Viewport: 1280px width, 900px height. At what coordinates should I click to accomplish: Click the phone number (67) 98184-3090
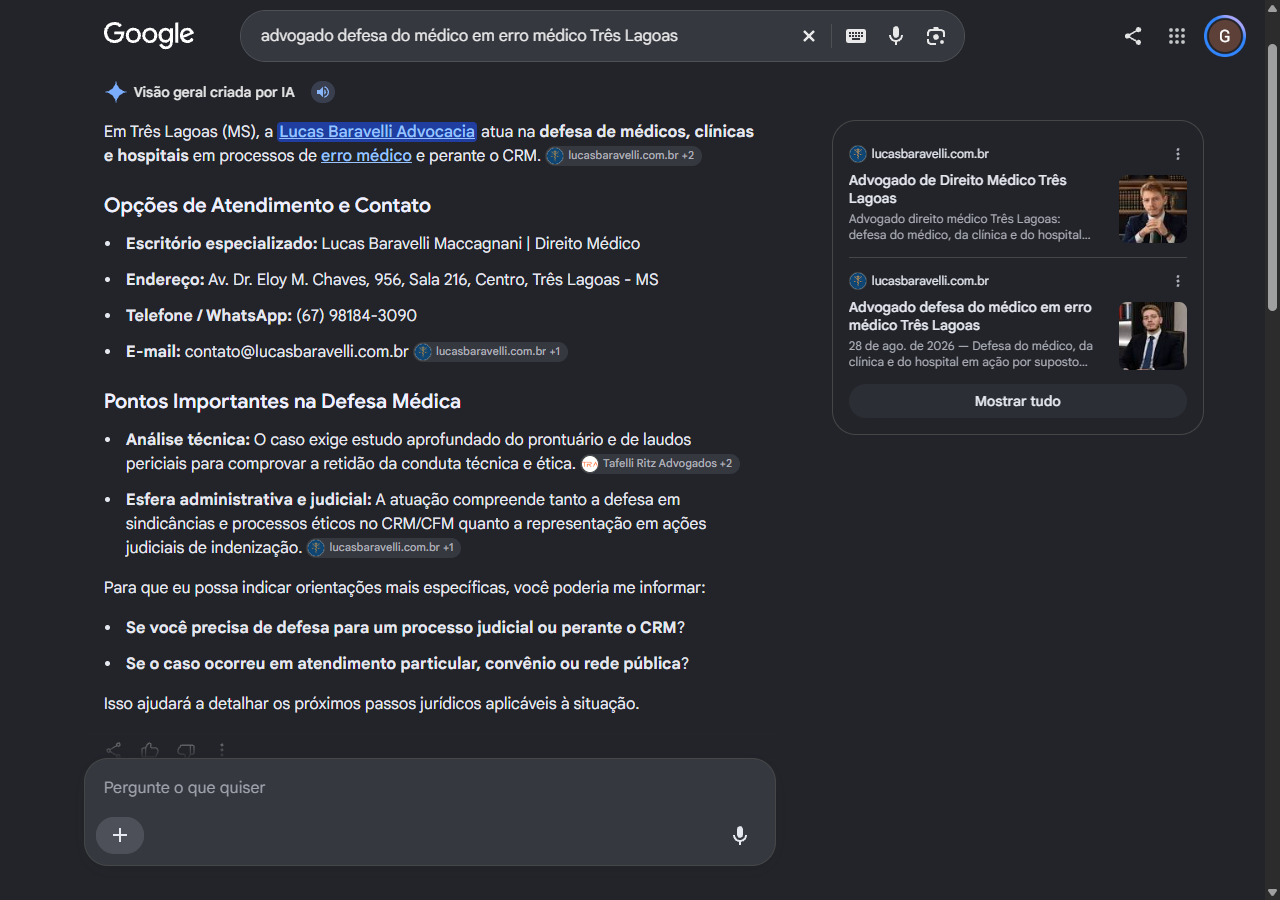[x=356, y=316]
